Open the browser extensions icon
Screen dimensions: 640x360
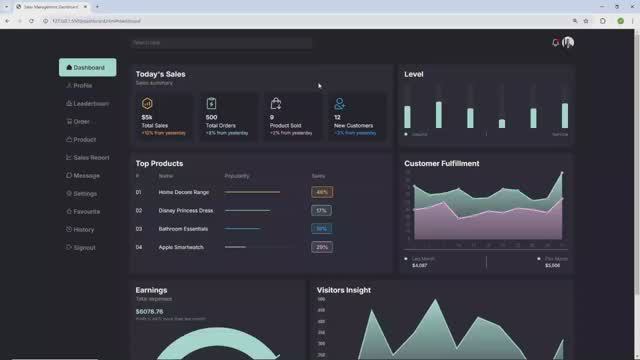pyautogui.click(x=603, y=21)
